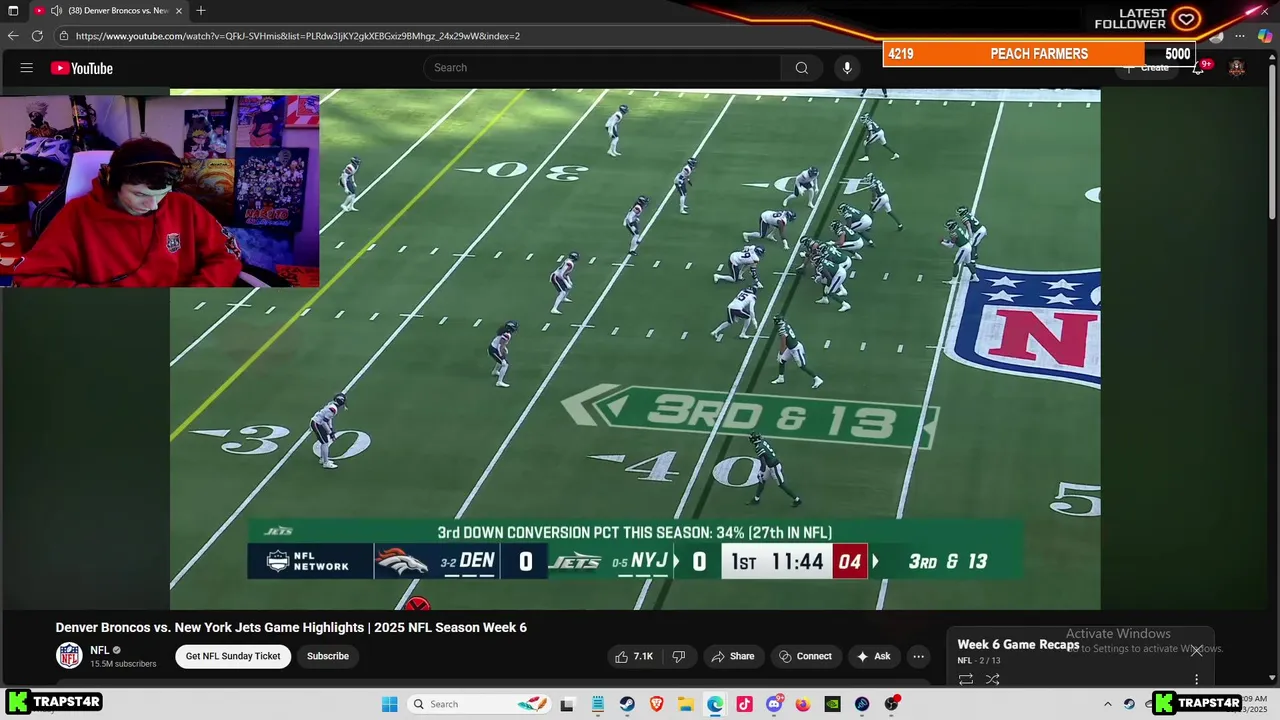Open the YouTube hamburger guide menu
The image size is (1280, 720).
(27, 68)
